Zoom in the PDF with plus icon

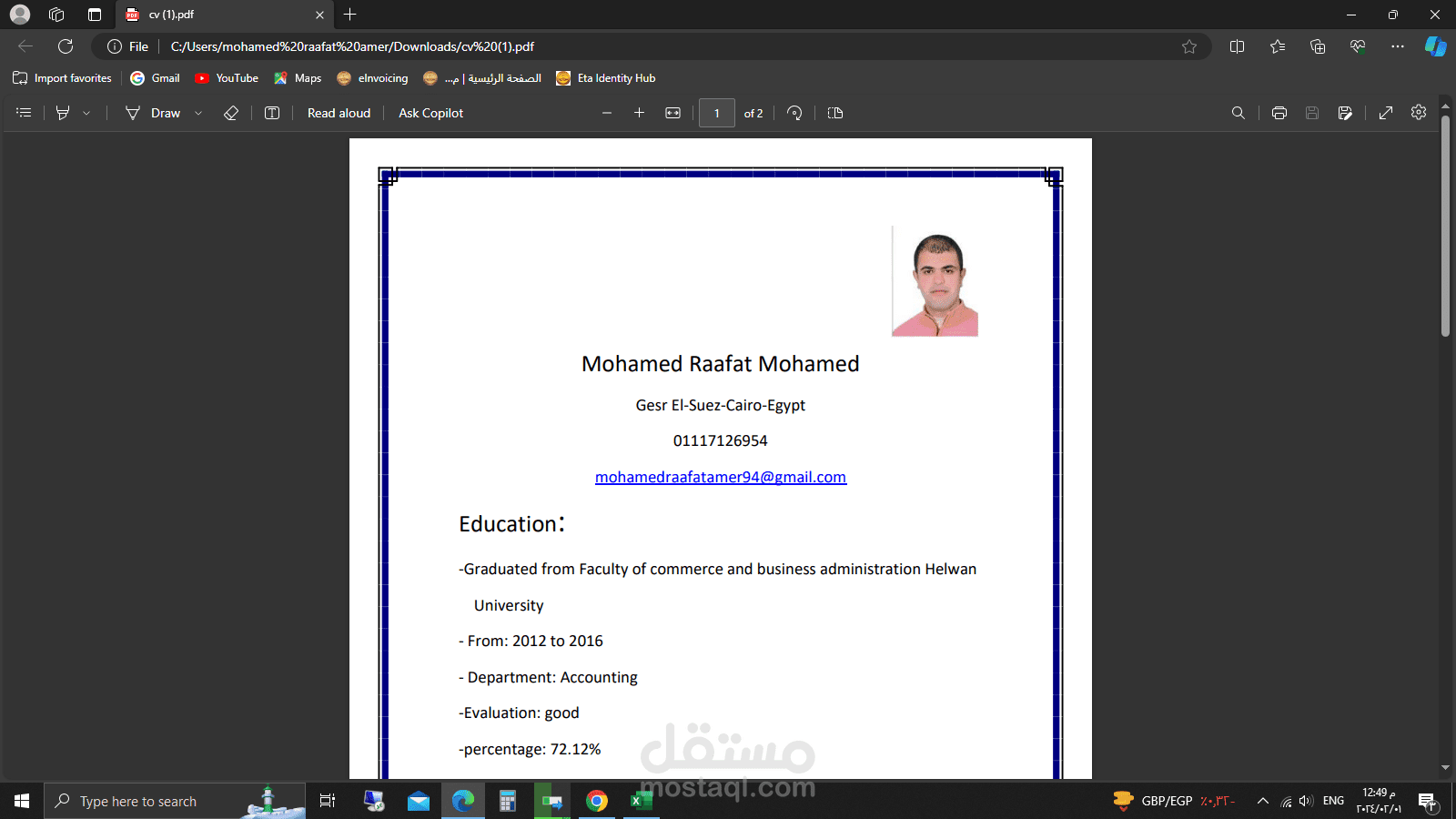pos(639,113)
